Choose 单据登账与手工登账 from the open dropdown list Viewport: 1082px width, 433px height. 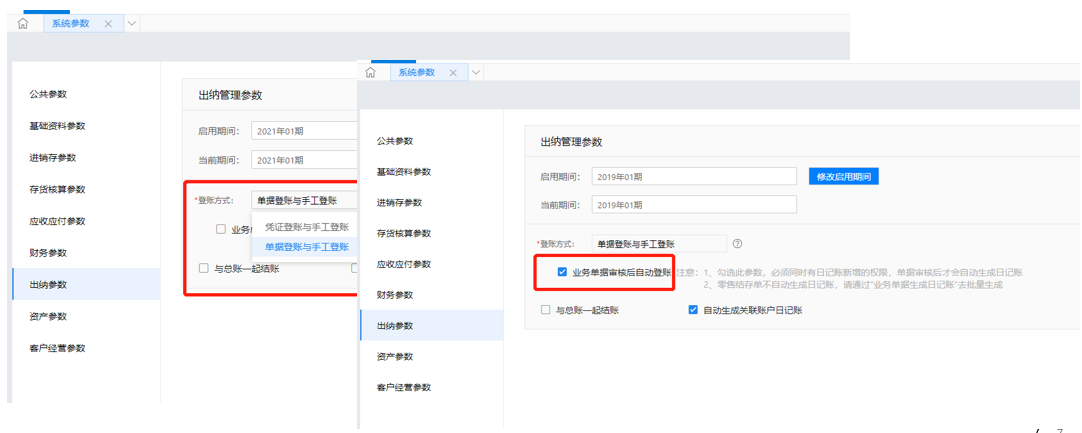306,247
